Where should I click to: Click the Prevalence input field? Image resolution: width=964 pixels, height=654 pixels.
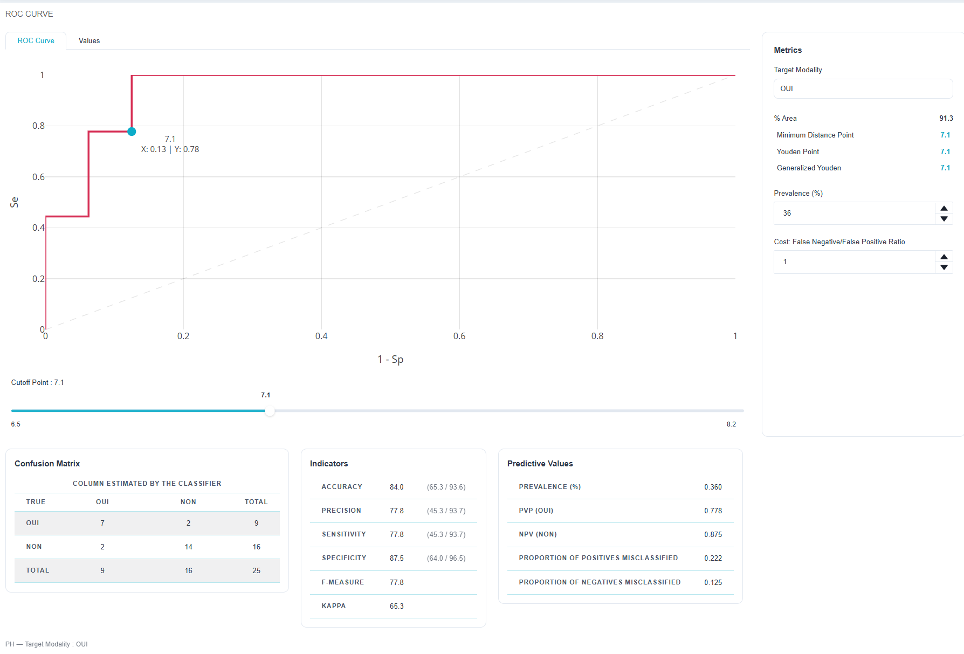pos(855,213)
